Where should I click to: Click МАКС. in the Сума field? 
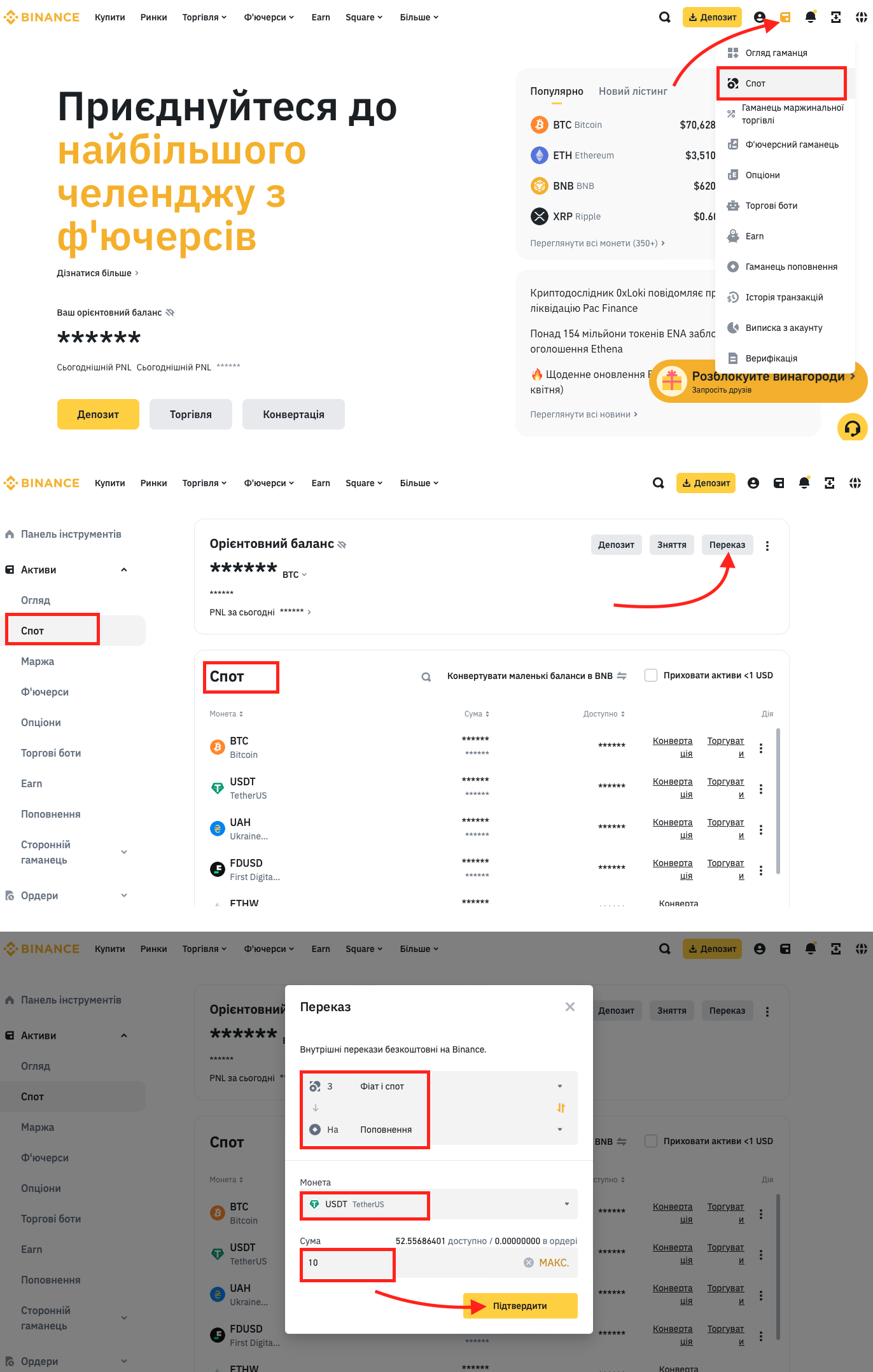[x=554, y=1263]
